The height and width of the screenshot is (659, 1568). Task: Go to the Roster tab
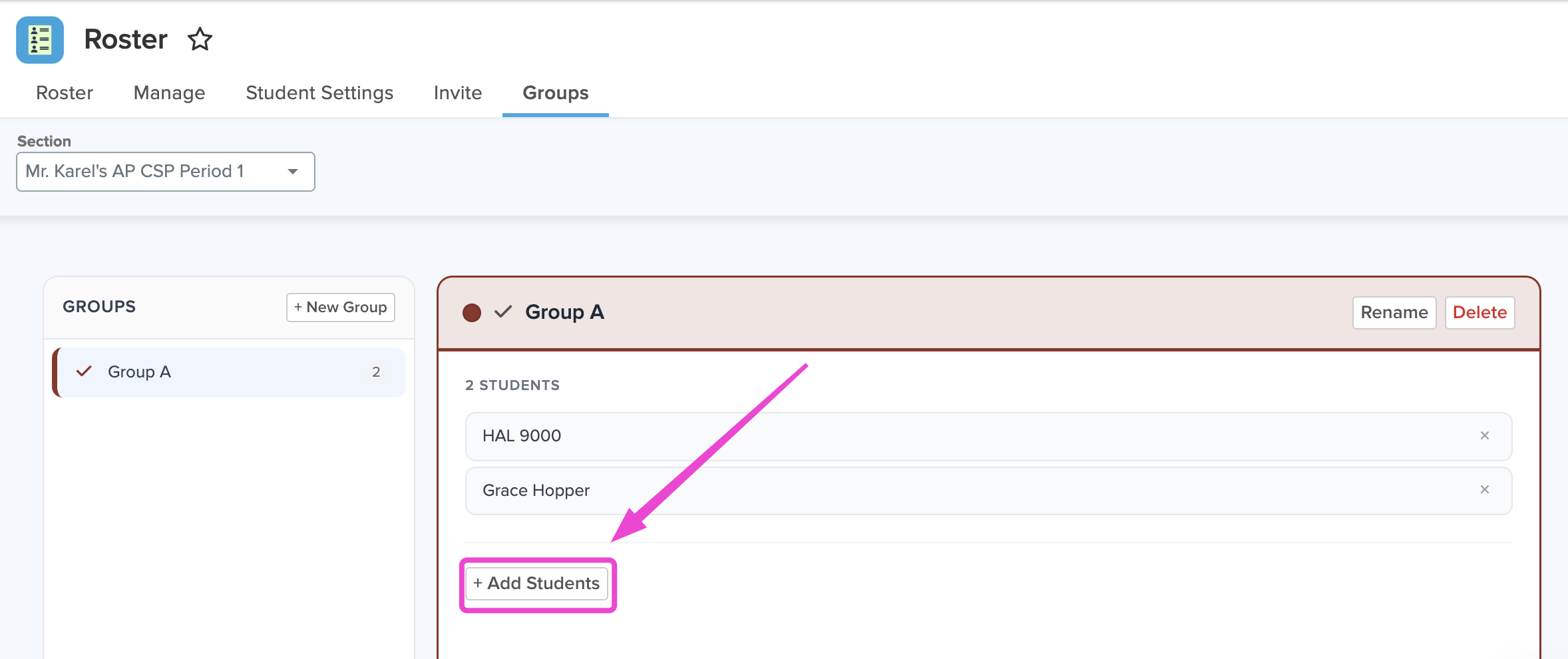pos(65,93)
